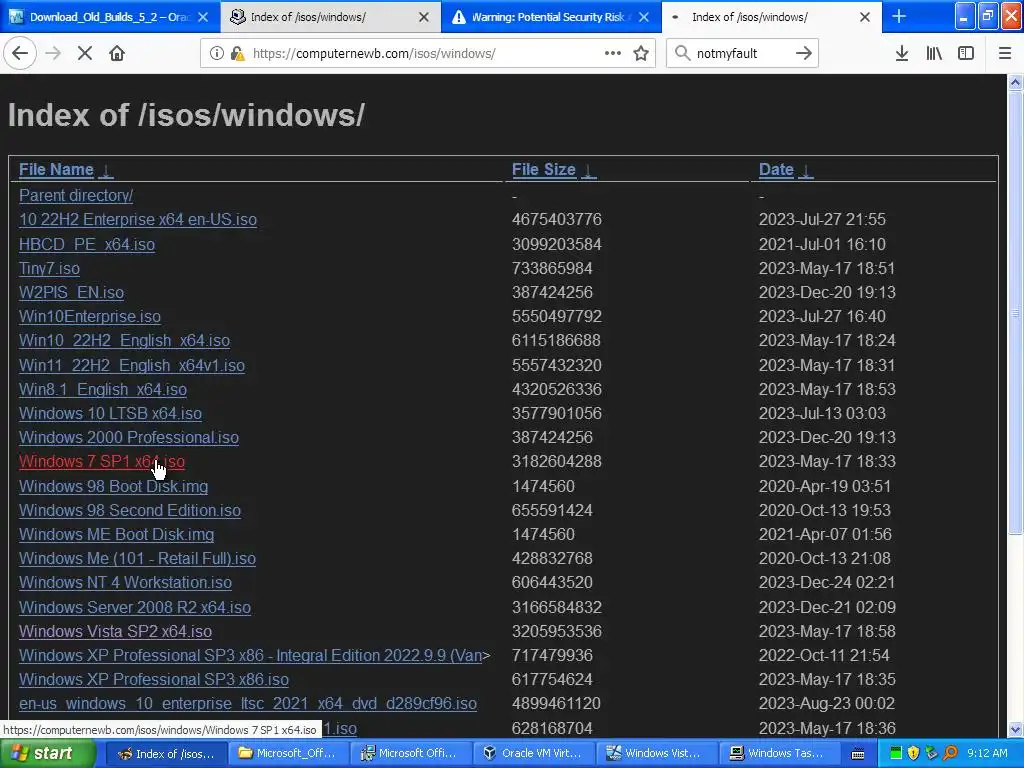Stop loading the current page
Screen dimensions: 1024x768
(x=85, y=53)
